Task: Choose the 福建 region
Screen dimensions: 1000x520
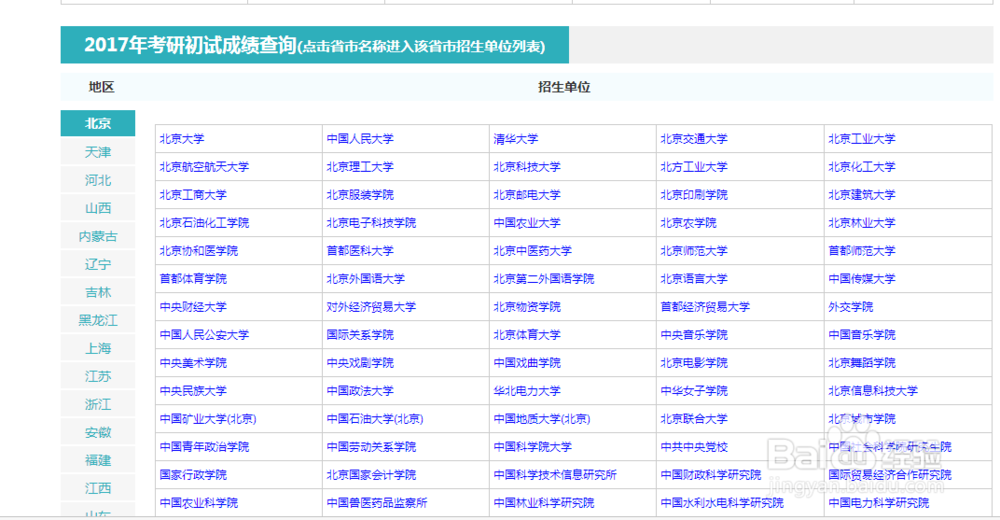Action: 98,461
